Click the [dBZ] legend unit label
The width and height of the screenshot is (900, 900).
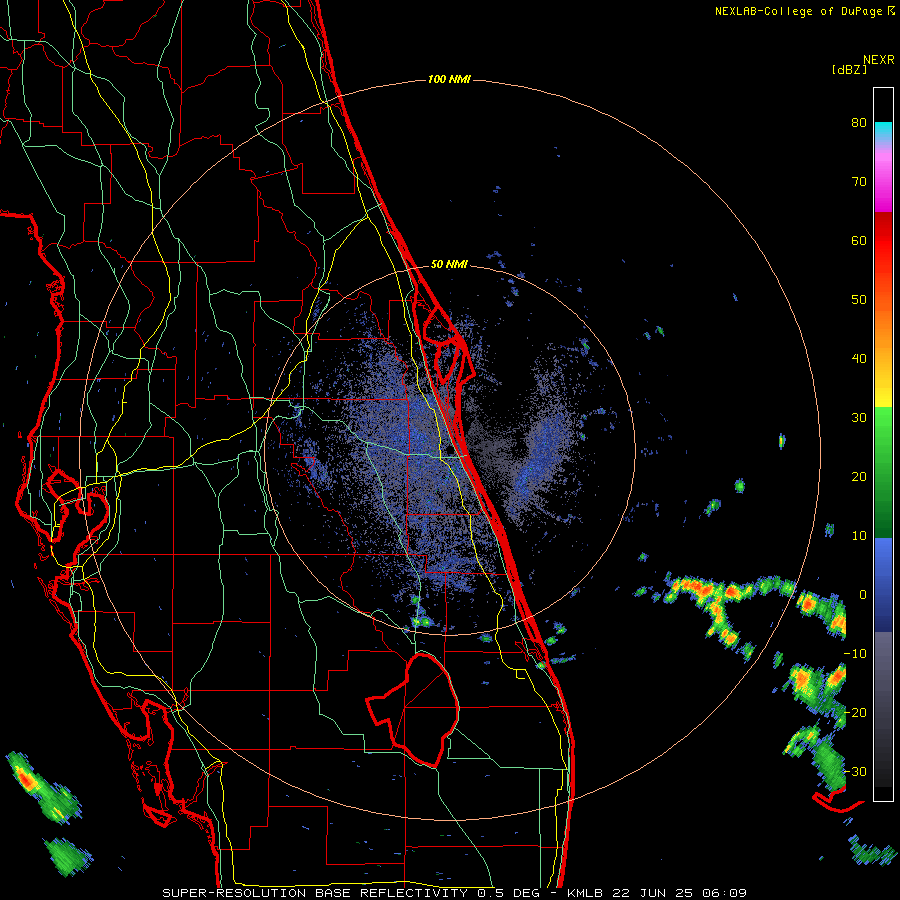point(849,69)
